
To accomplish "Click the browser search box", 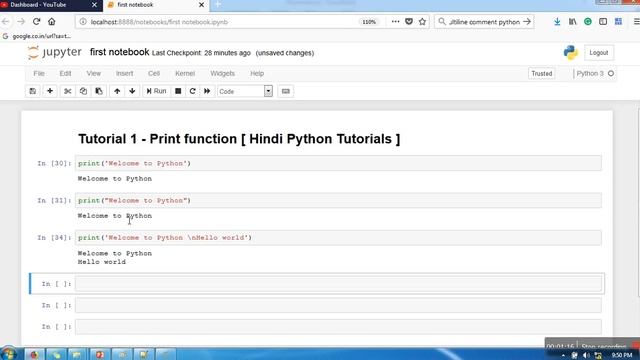I will (x=484, y=22).
